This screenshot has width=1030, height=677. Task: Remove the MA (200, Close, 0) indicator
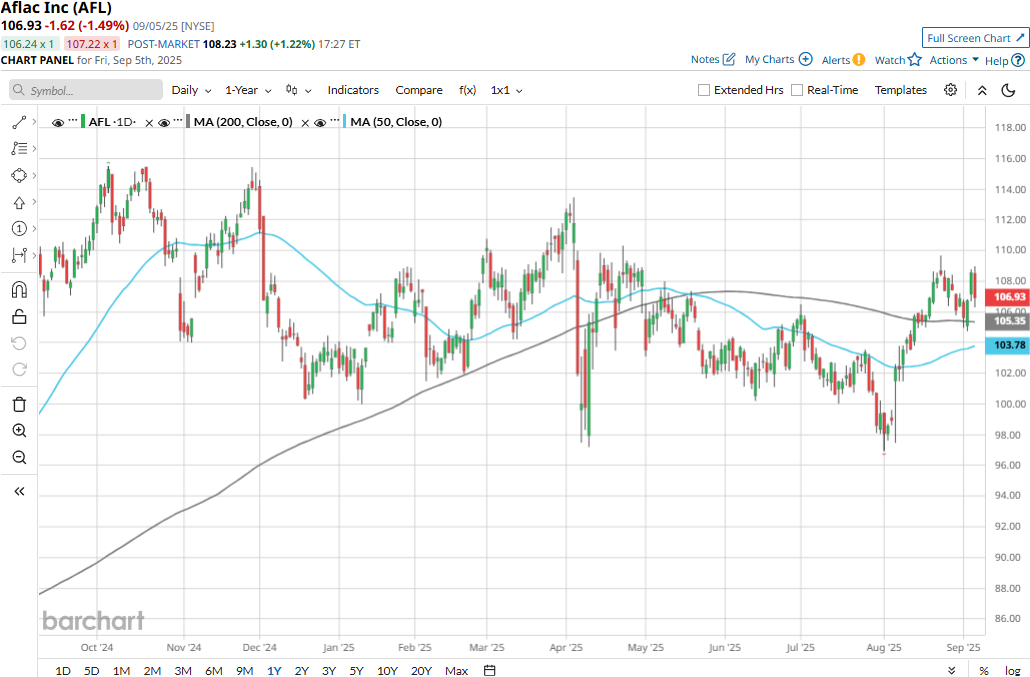[x=305, y=123]
